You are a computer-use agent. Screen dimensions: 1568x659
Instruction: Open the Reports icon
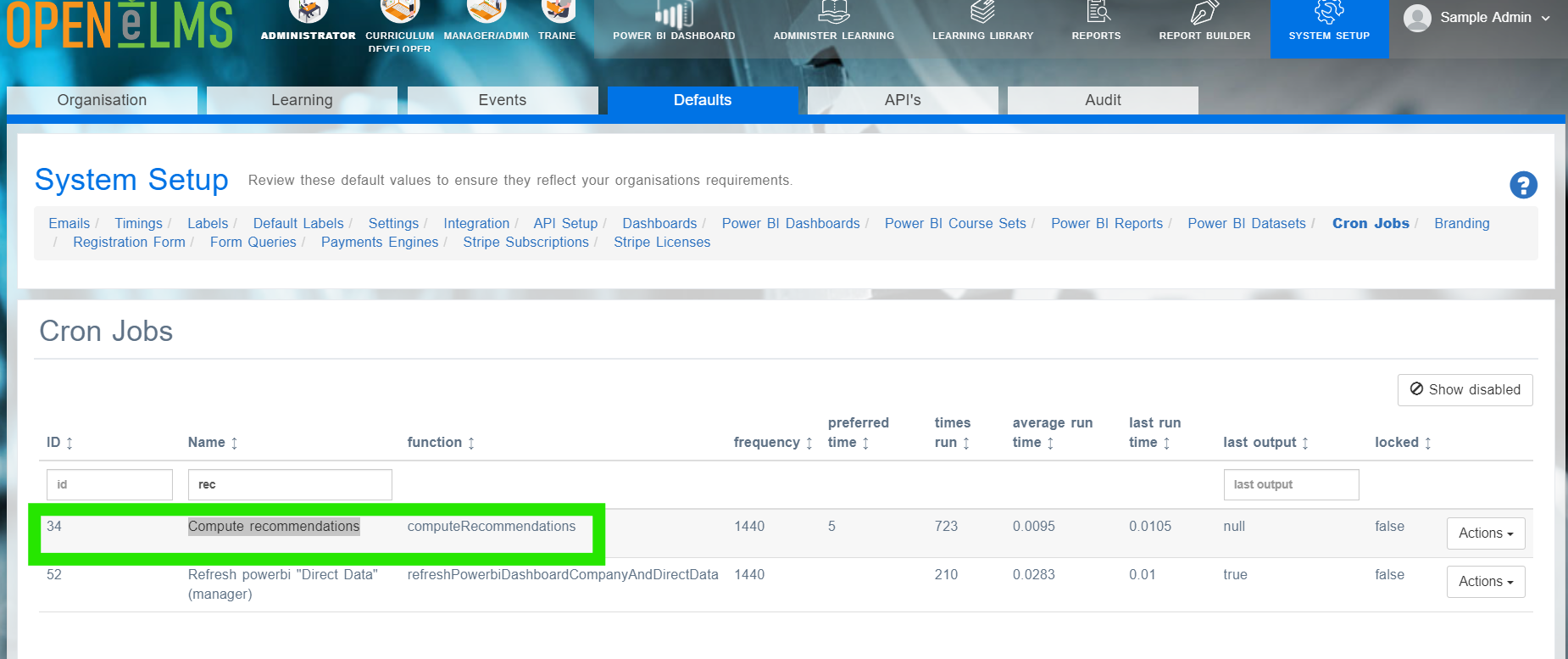coord(1097,12)
